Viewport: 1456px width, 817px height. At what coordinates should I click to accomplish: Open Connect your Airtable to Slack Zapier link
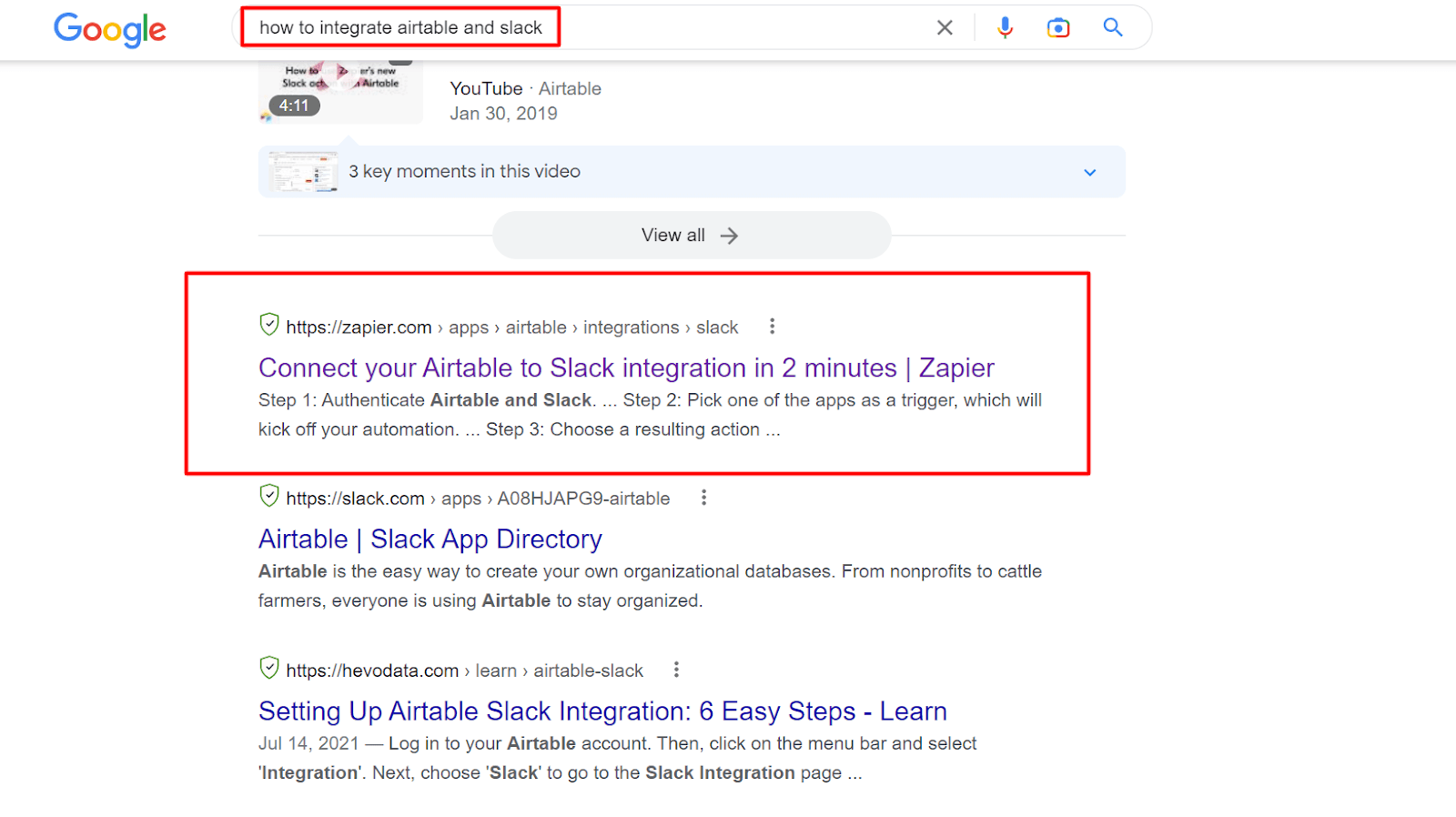click(x=626, y=368)
